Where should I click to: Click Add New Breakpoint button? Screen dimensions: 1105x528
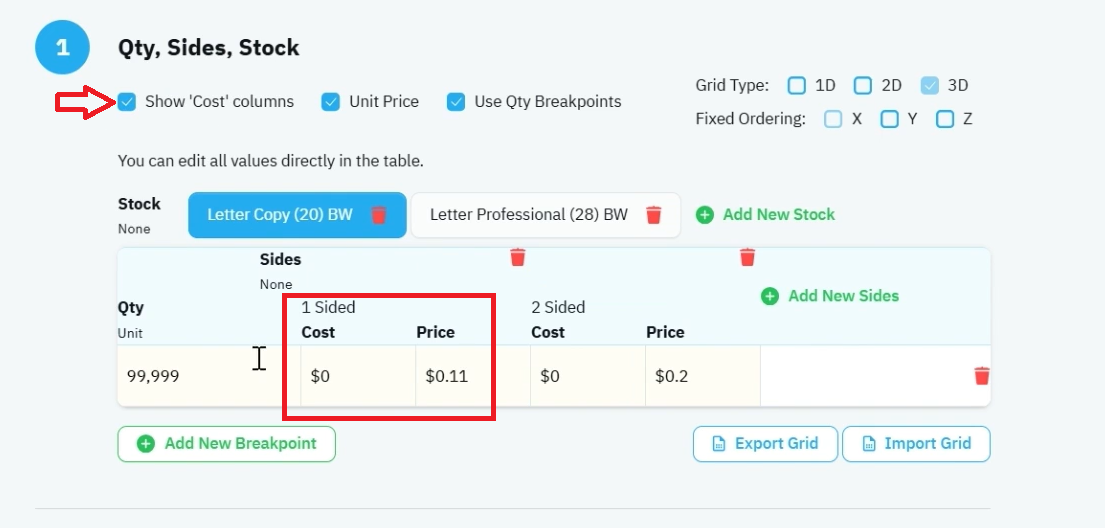(226, 444)
